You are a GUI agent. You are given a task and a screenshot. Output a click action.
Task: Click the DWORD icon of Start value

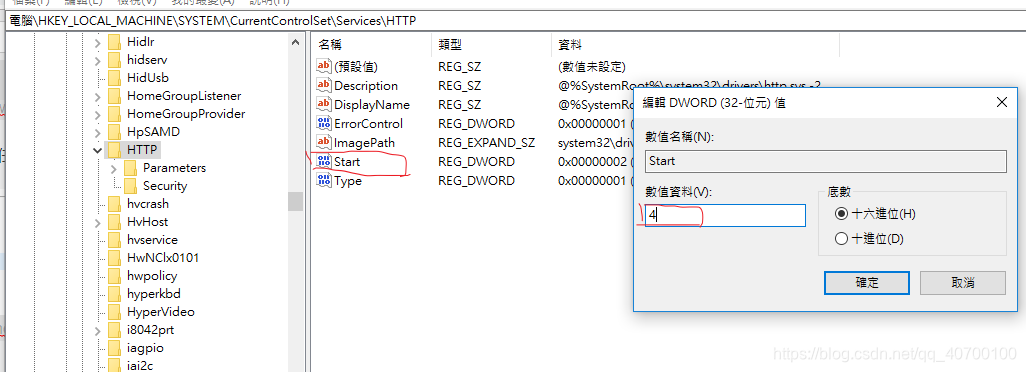pyautogui.click(x=324, y=161)
